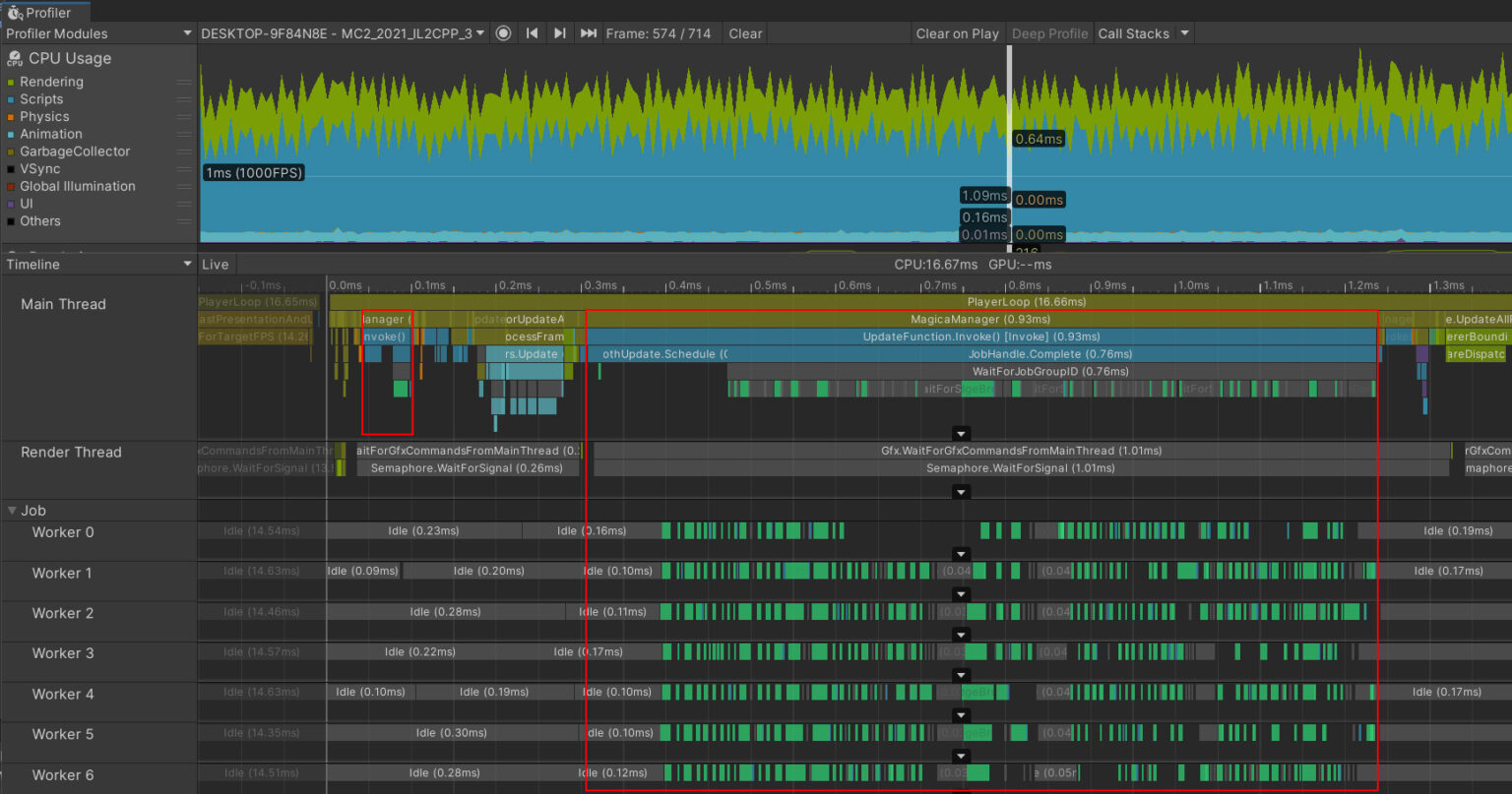Go to the previous frame
The height and width of the screenshot is (794, 1512).
(532, 33)
